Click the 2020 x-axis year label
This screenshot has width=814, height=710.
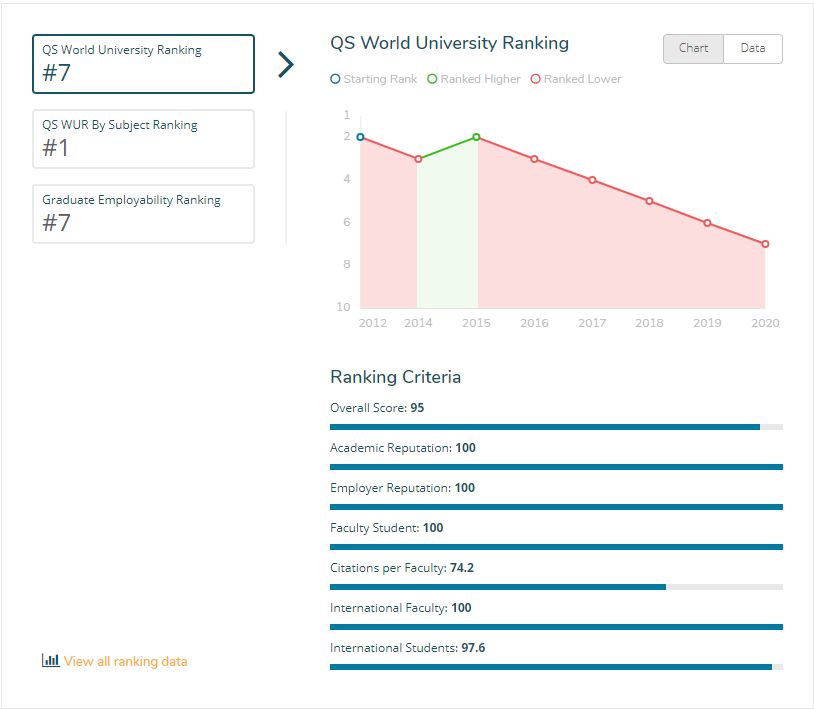coord(765,323)
